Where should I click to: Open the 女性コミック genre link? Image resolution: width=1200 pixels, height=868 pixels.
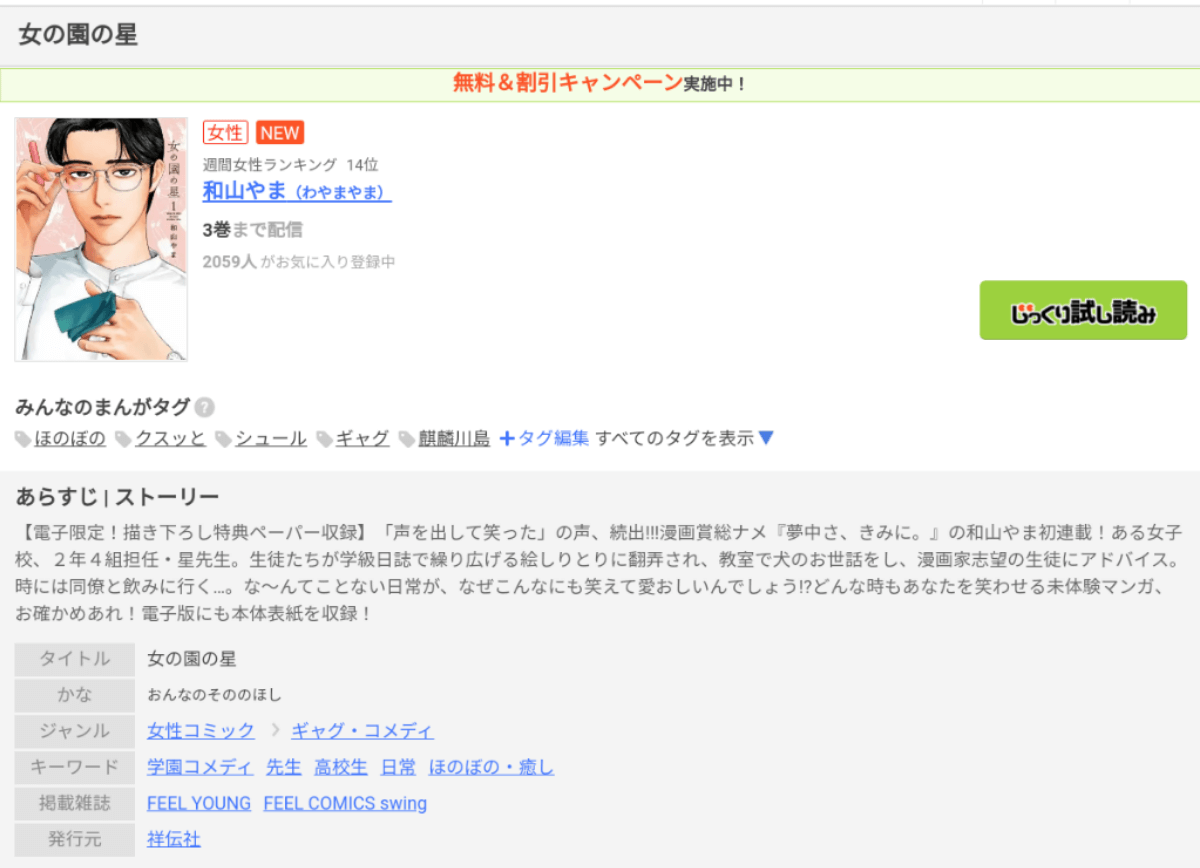[x=201, y=731]
